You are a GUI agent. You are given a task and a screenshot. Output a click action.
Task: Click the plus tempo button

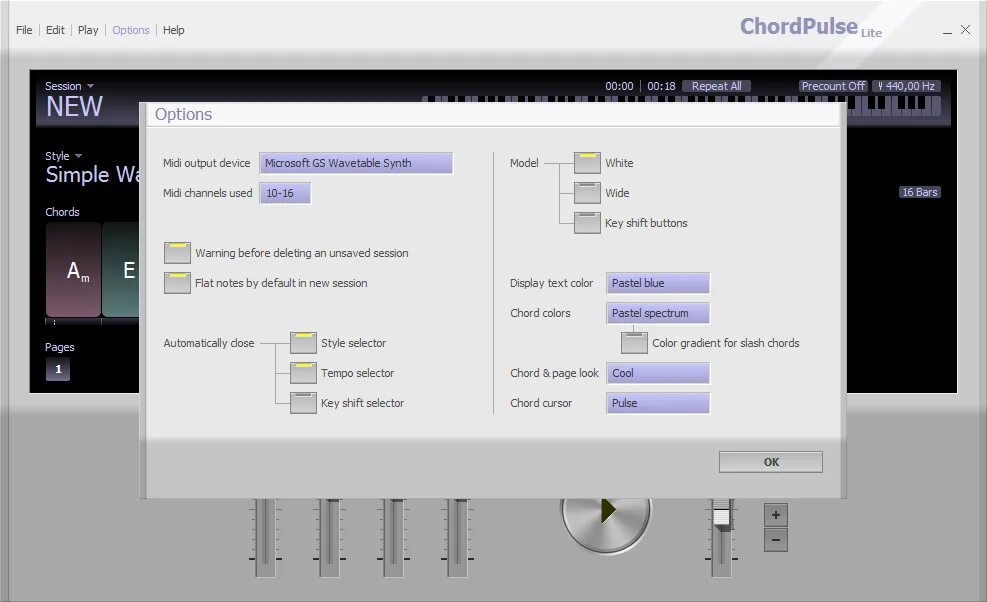[776, 514]
